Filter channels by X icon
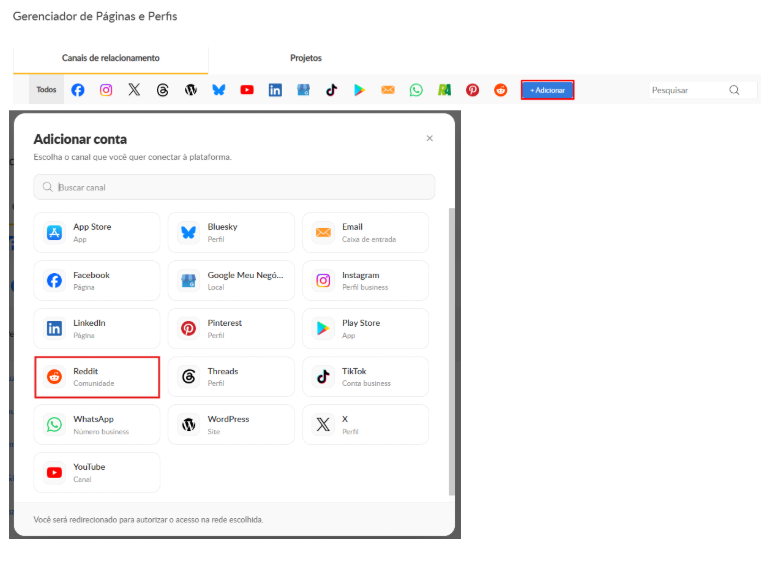This screenshot has width=770, height=562. click(x=134, y=90)
